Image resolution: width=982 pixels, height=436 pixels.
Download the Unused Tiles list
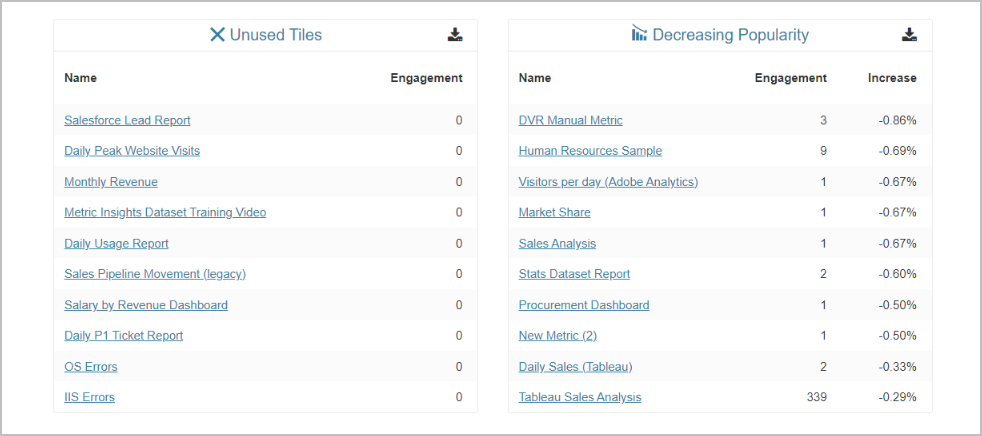tap(455, 35)
